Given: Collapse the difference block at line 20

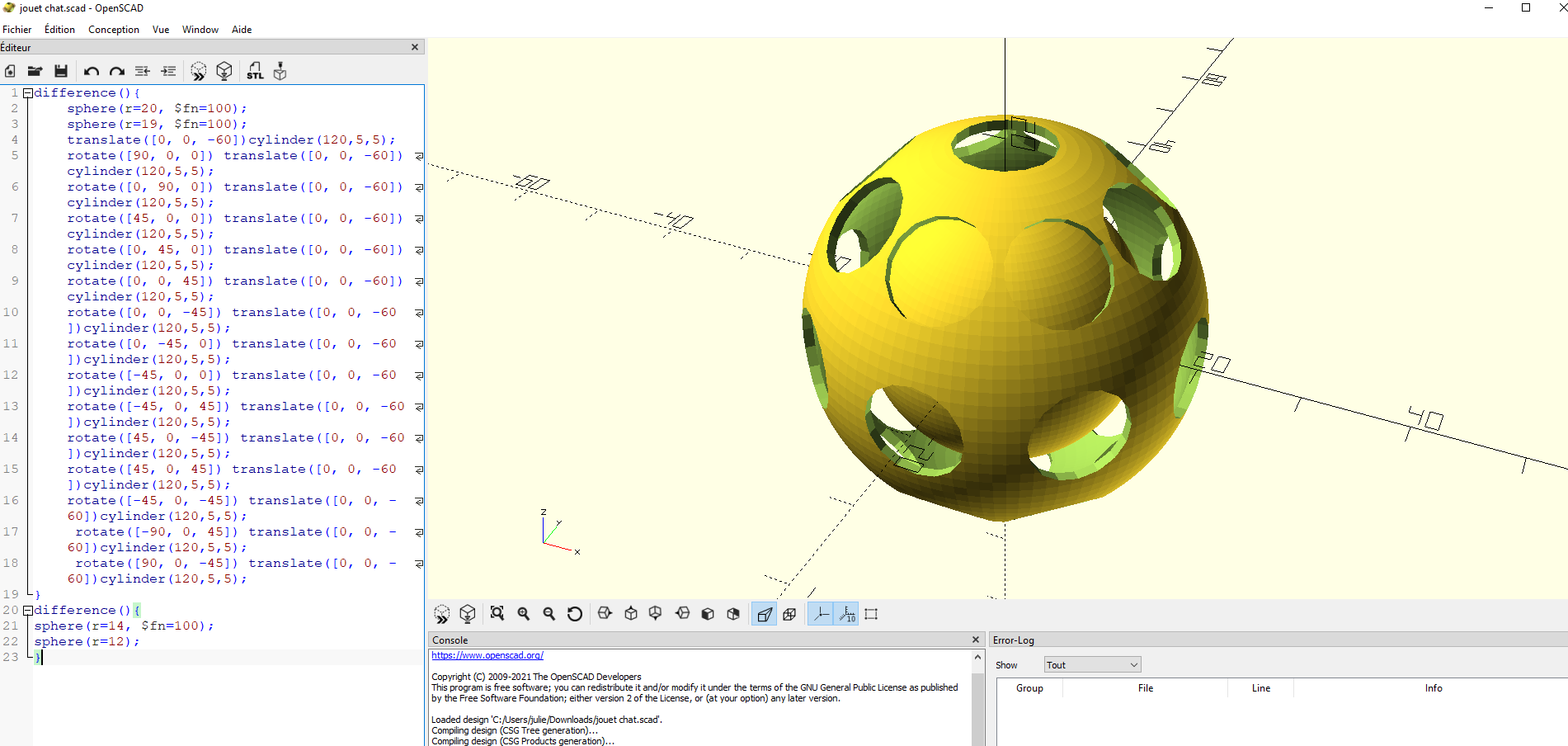Looking at the screenshot, I should pyautogui.click(x=28, y=611).
